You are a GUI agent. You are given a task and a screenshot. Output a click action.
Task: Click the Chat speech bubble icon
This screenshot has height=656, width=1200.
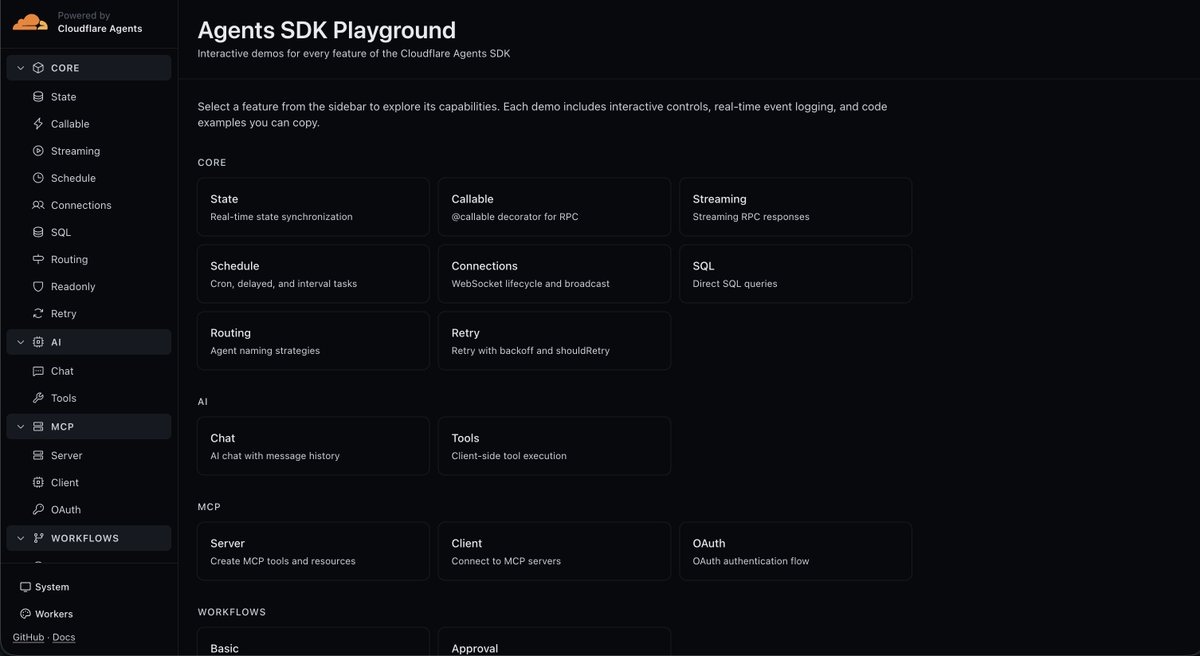38,371
